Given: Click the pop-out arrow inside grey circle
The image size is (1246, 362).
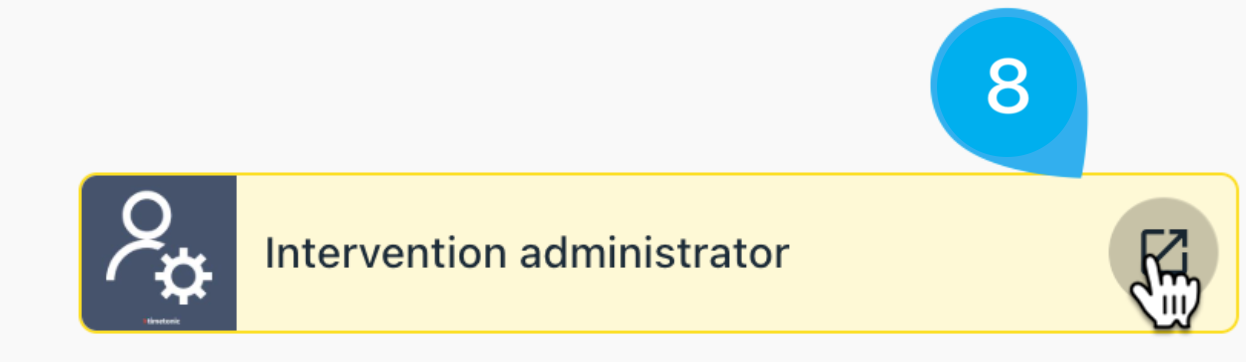Looking at the screenshot, I should 1164,250.
